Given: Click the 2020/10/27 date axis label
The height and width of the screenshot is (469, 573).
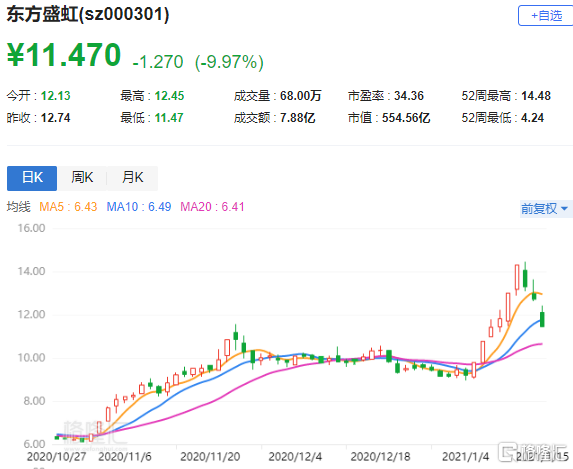Looking at the screenshot, I should tap(57, 457).
